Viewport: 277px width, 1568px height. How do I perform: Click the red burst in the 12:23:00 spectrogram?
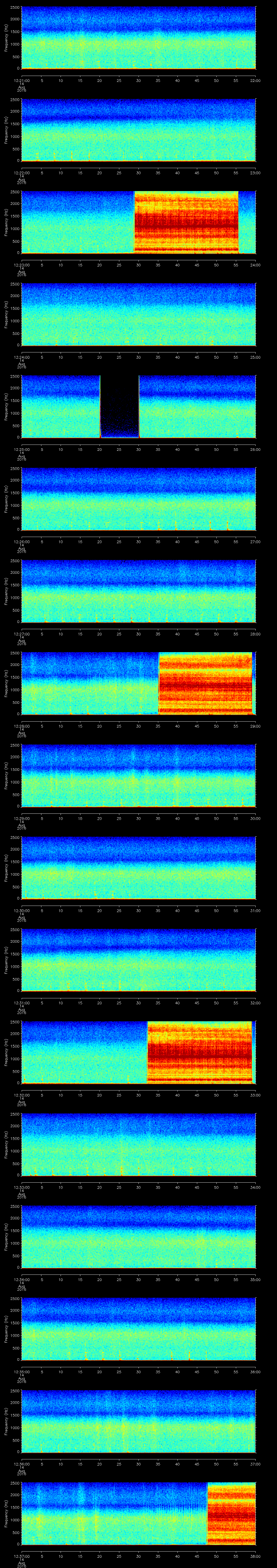click(x=186, y=222)
